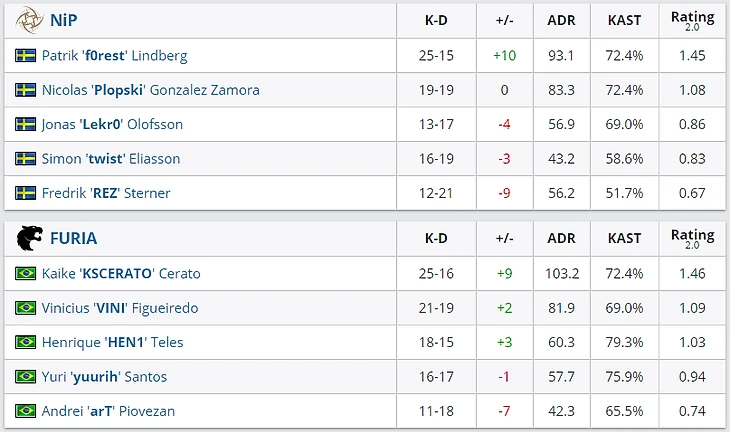Image resolution: width=730 pixels, height=432 pixels.
Task: Sort FURIA table by Rating 2.0 header
Action: (x=692, y=238)
